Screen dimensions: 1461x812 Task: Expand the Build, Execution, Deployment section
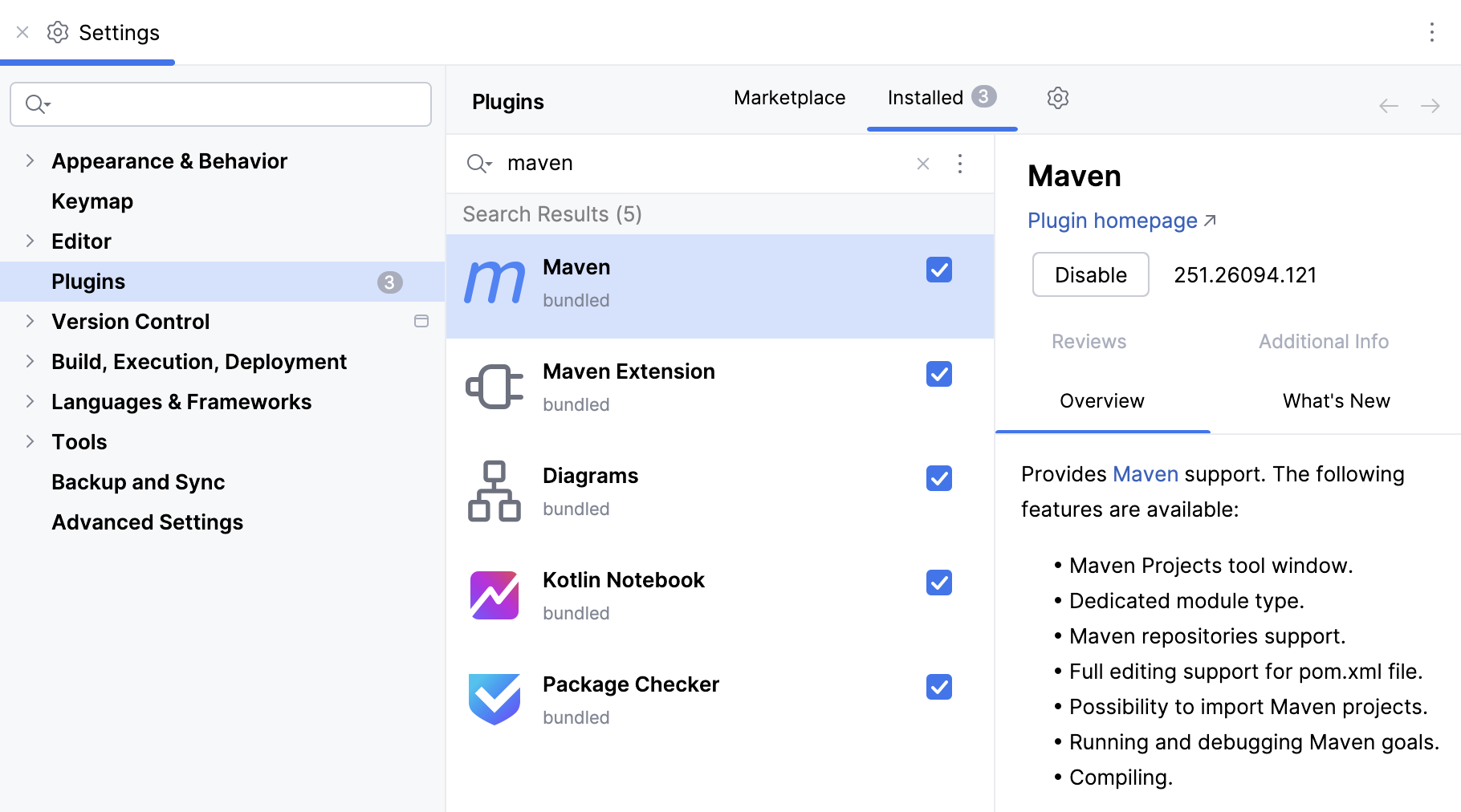[x=30, y=361]
